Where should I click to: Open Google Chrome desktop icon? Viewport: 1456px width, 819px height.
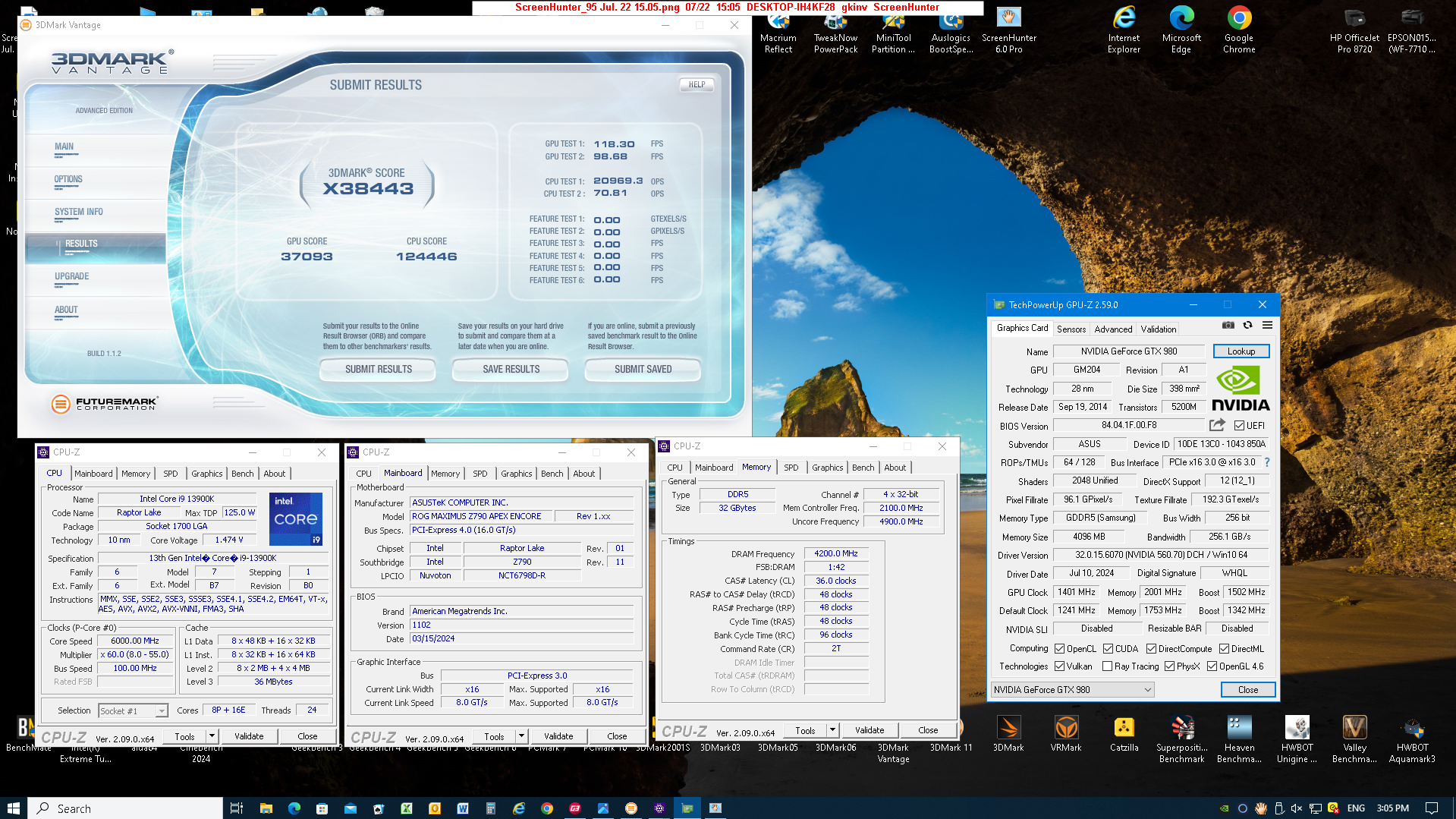[1239, 30]
